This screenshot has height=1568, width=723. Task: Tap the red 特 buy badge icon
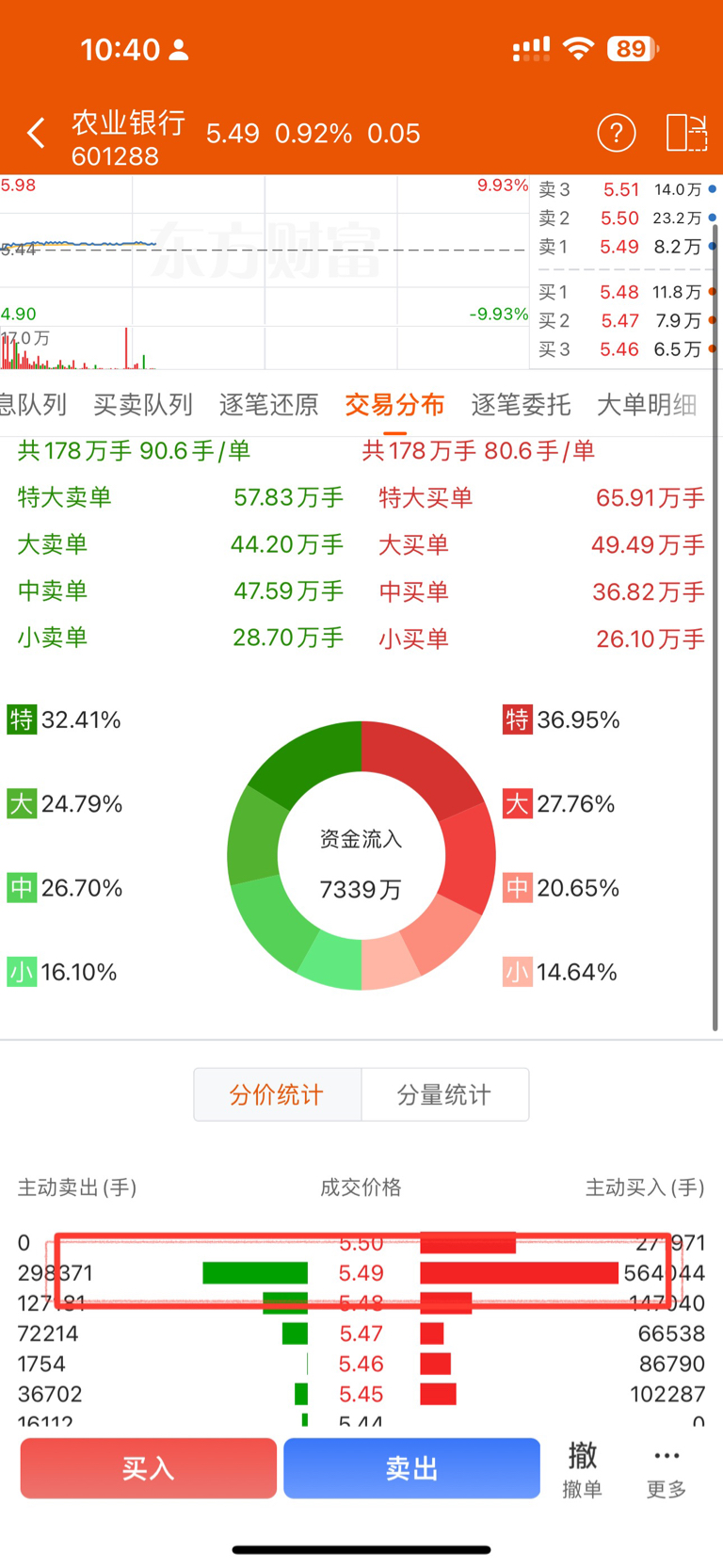517,719
